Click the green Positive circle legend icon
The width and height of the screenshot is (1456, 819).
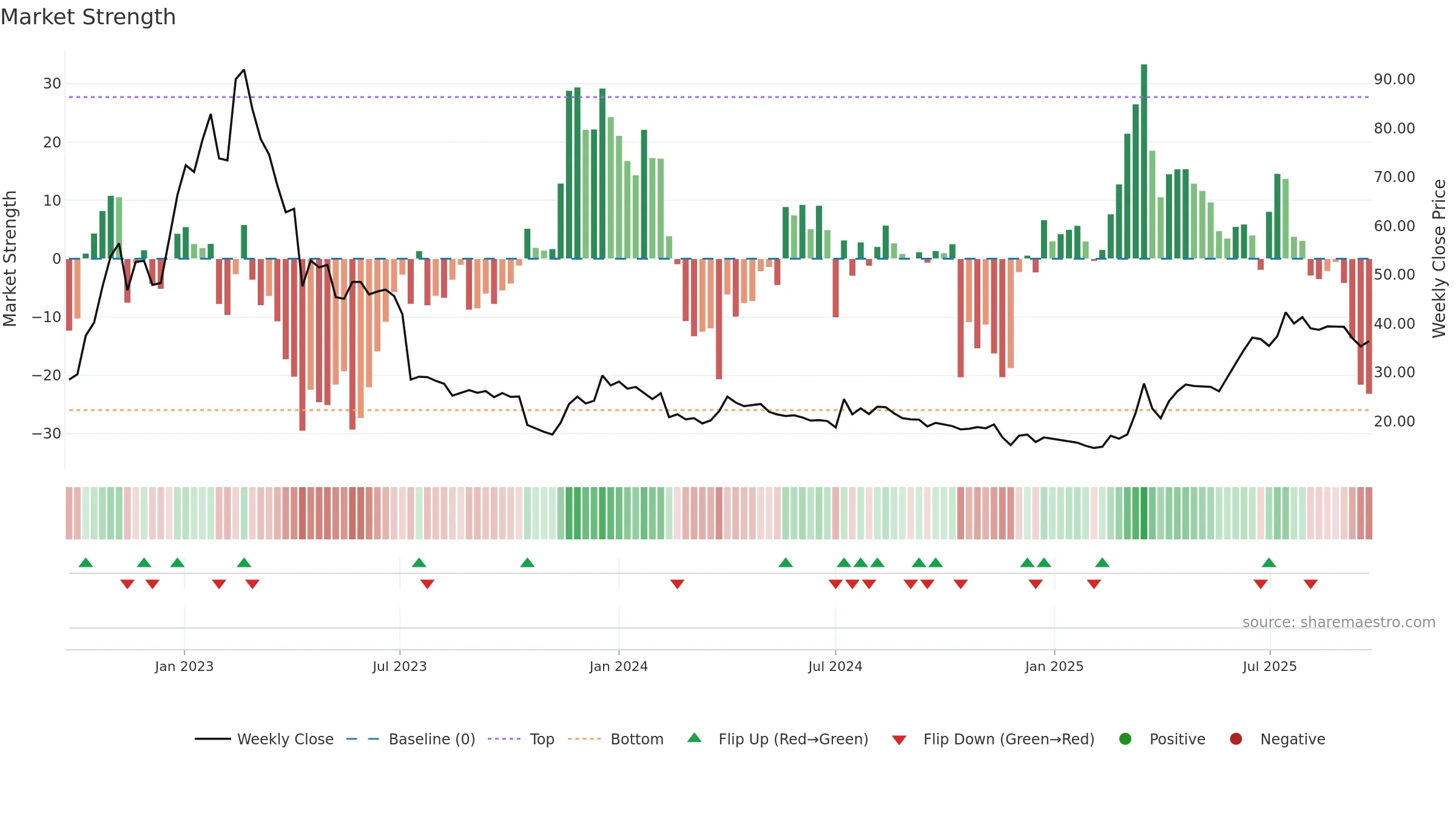click(1125, 739)
